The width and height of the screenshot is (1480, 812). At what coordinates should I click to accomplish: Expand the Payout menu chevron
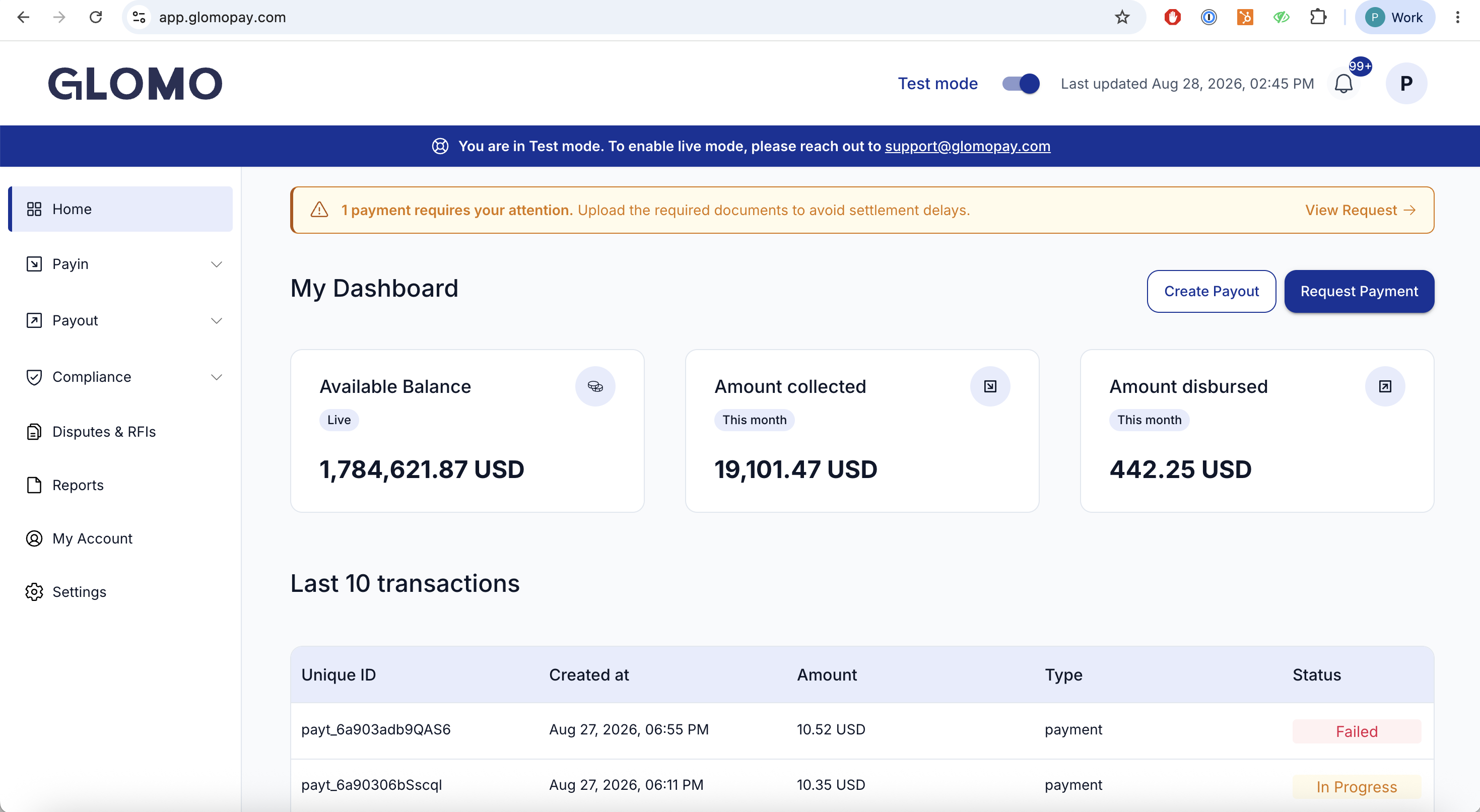(x=217, y=321)
